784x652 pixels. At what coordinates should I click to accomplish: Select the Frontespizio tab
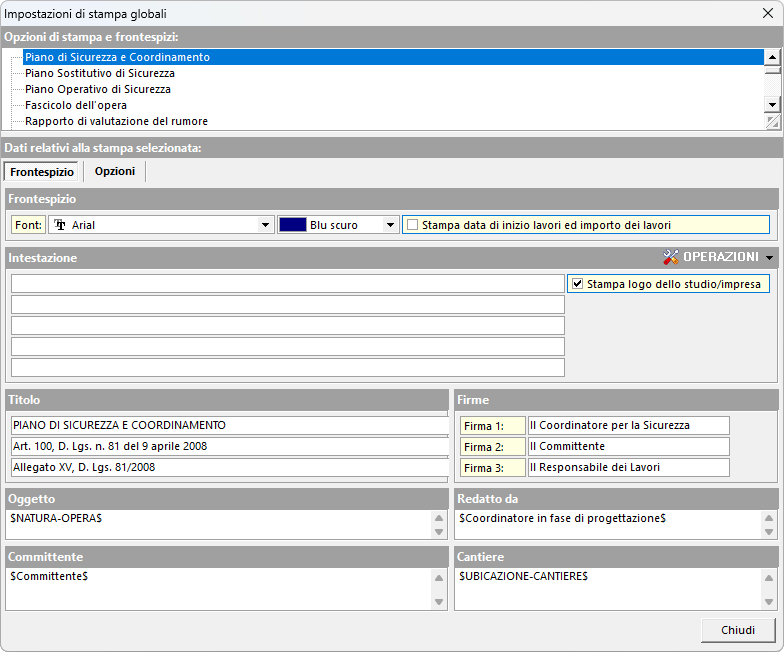pos(41,172)
